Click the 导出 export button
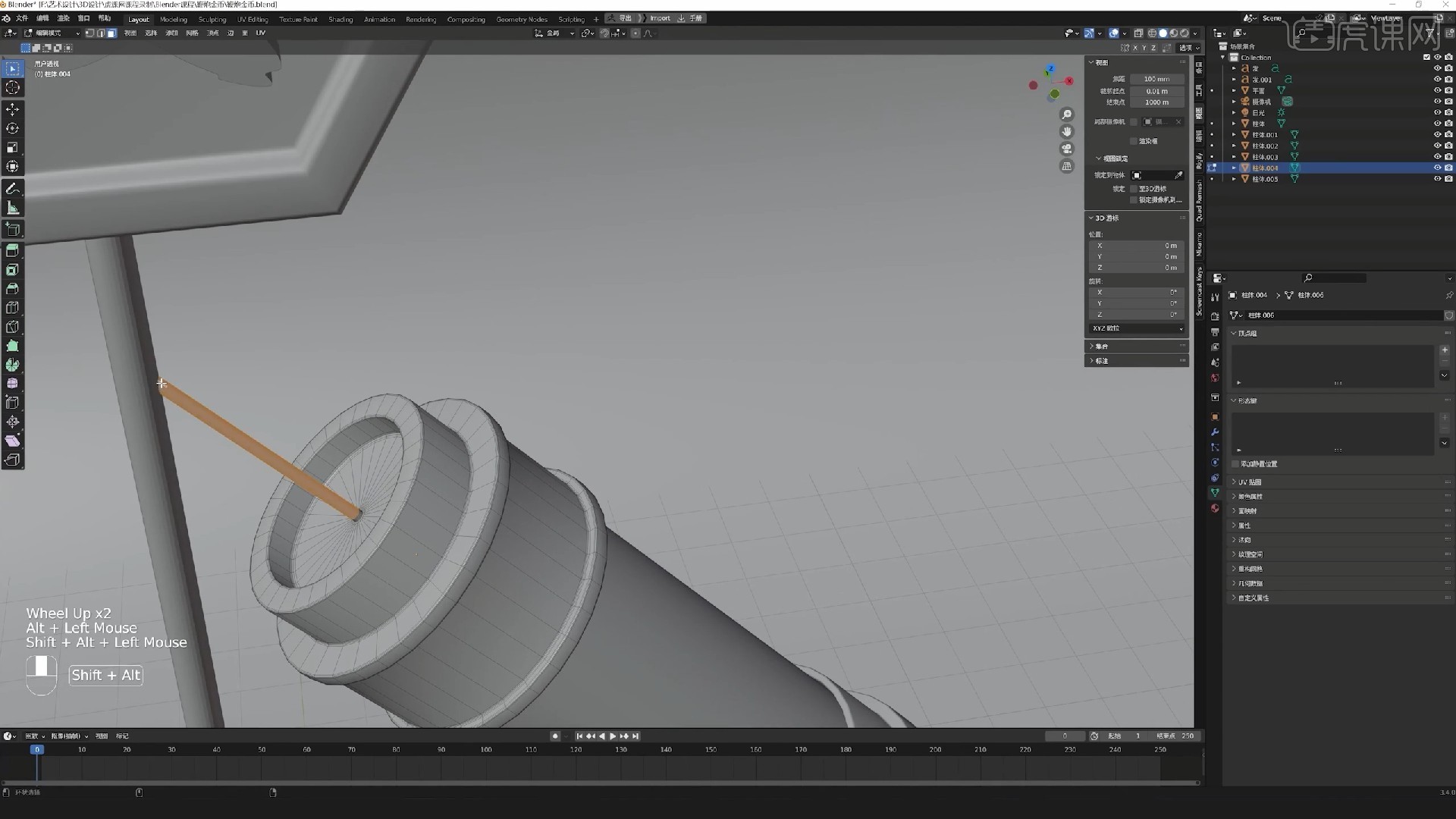The height and width of the screenshot is (819, 1456). coord(620,18)
